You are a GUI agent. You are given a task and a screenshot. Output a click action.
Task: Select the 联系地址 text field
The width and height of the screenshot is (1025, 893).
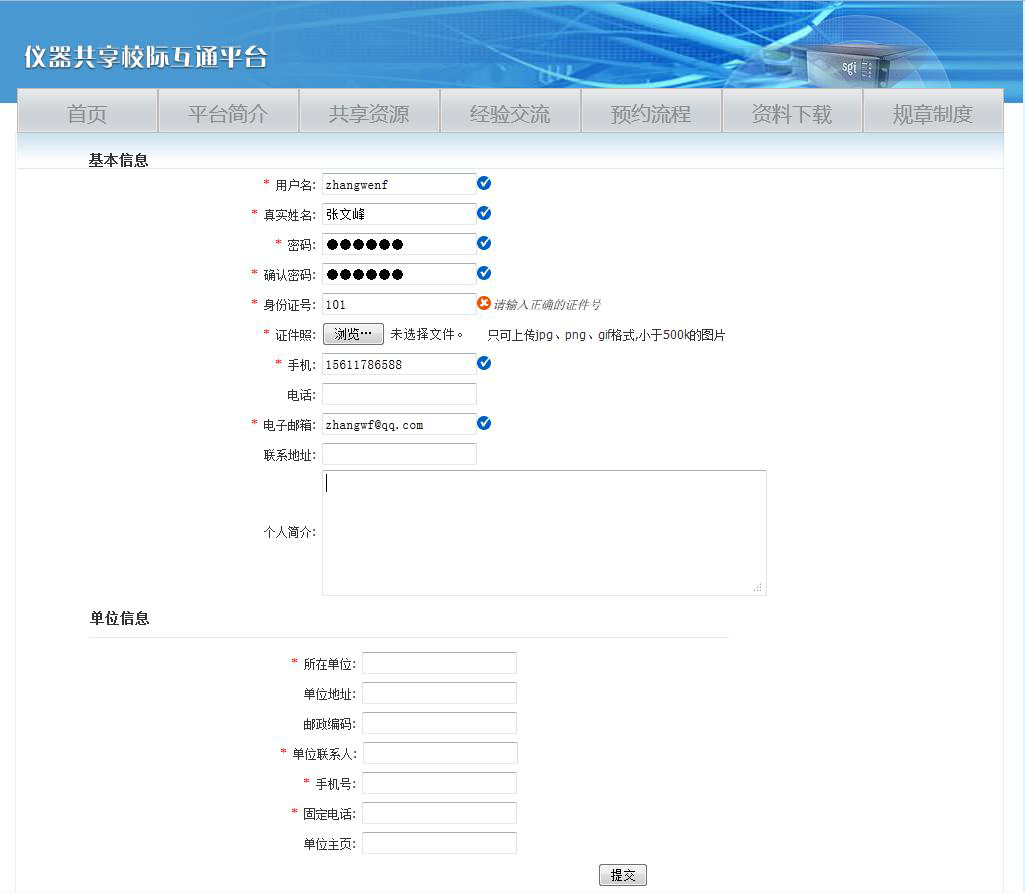399,454
